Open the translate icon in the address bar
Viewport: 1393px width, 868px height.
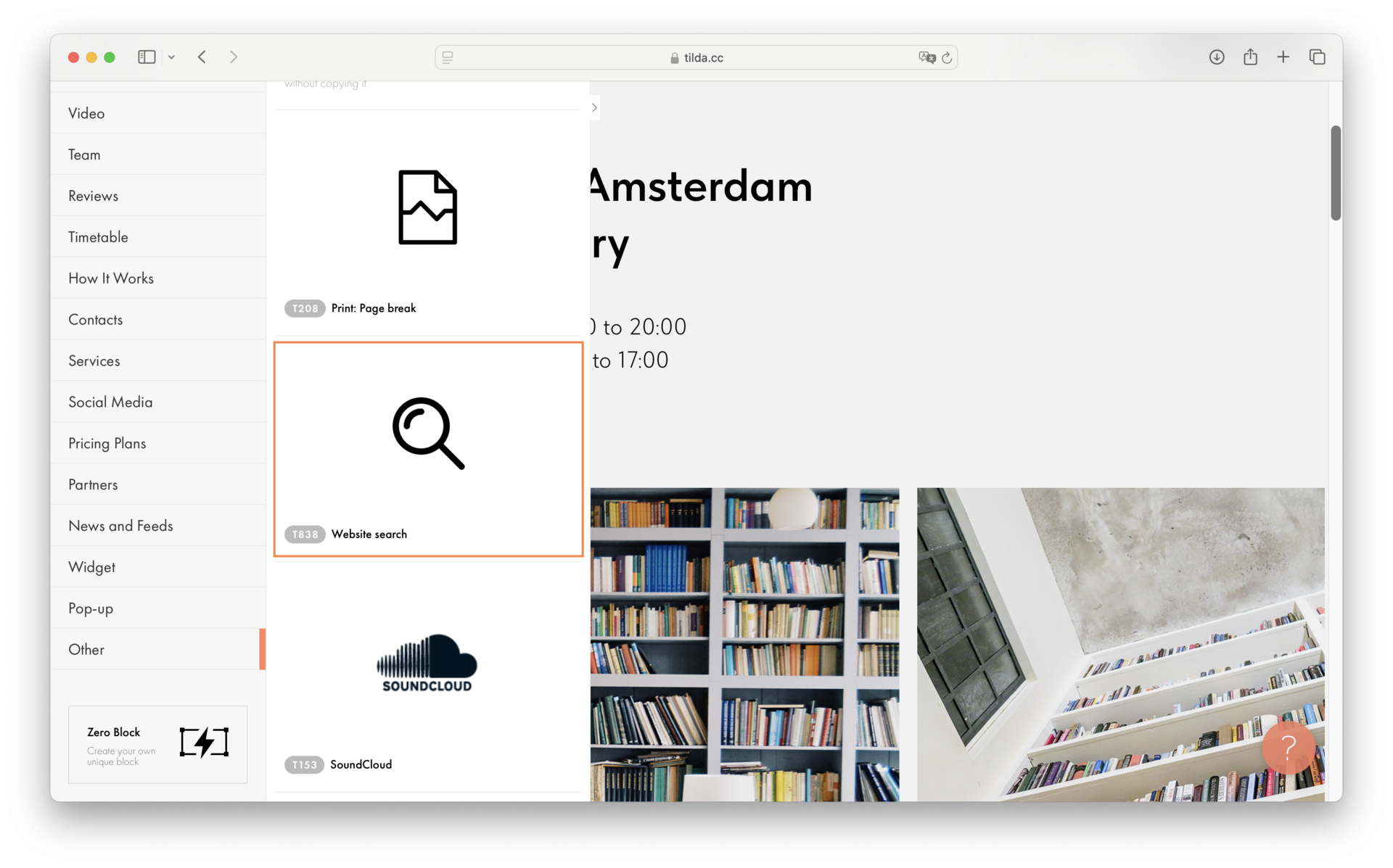coord(926,57)
